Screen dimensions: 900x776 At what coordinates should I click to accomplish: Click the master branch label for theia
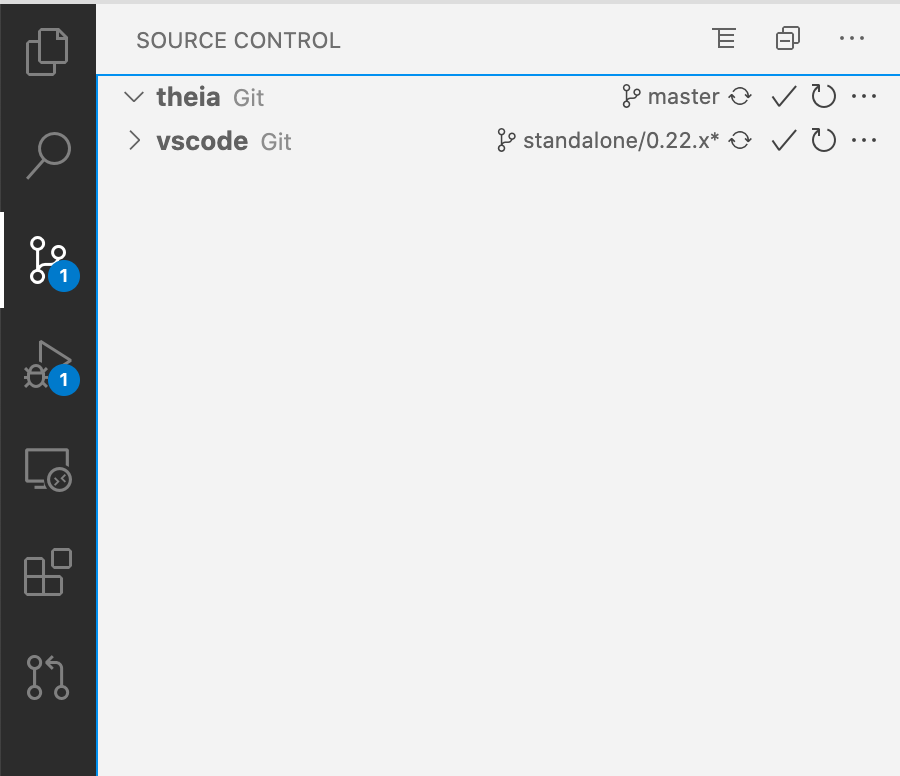[x=683, y=96]
